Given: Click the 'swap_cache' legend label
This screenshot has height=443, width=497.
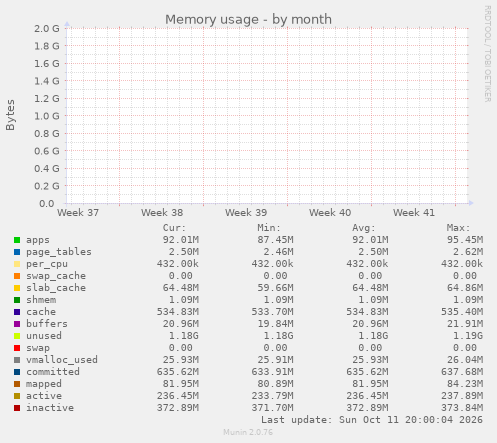Looking at the screenshot, I should [56, 276].
